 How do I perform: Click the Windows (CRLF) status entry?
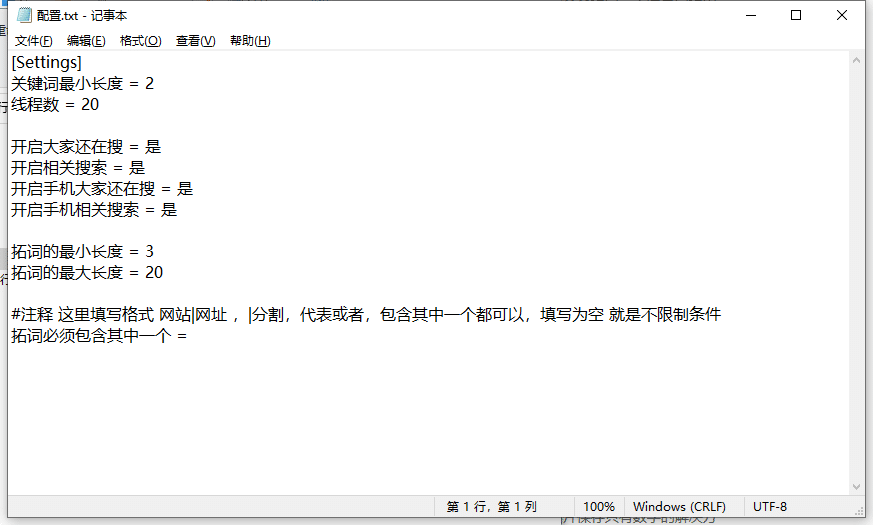pyautogui.click(x=679, y=507)
